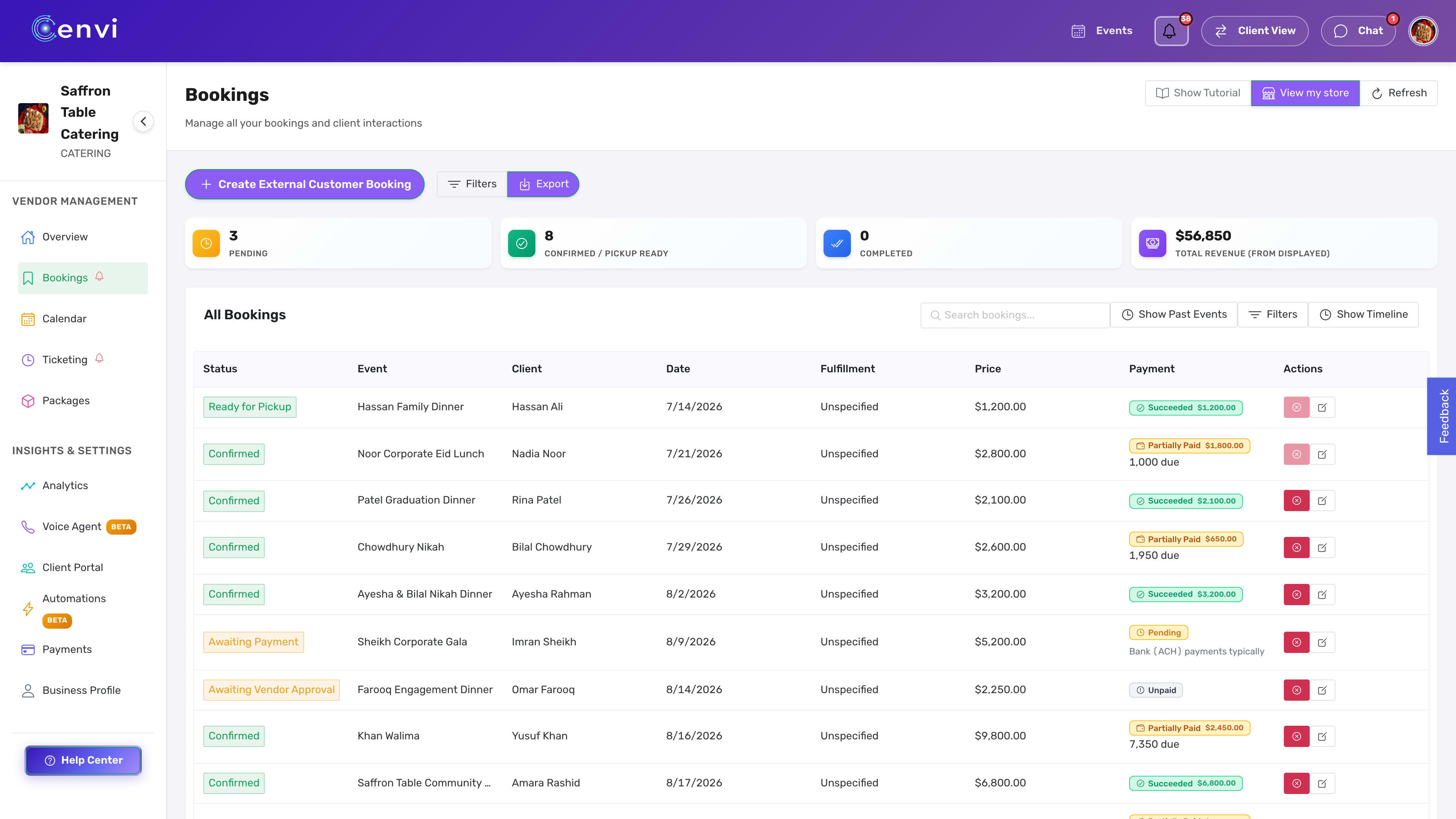Open Packages in the sidebar

(83, 401)
